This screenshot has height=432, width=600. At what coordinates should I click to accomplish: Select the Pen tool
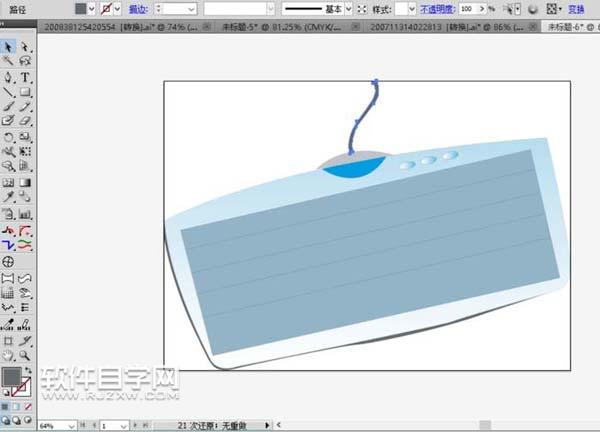(8, 77)
